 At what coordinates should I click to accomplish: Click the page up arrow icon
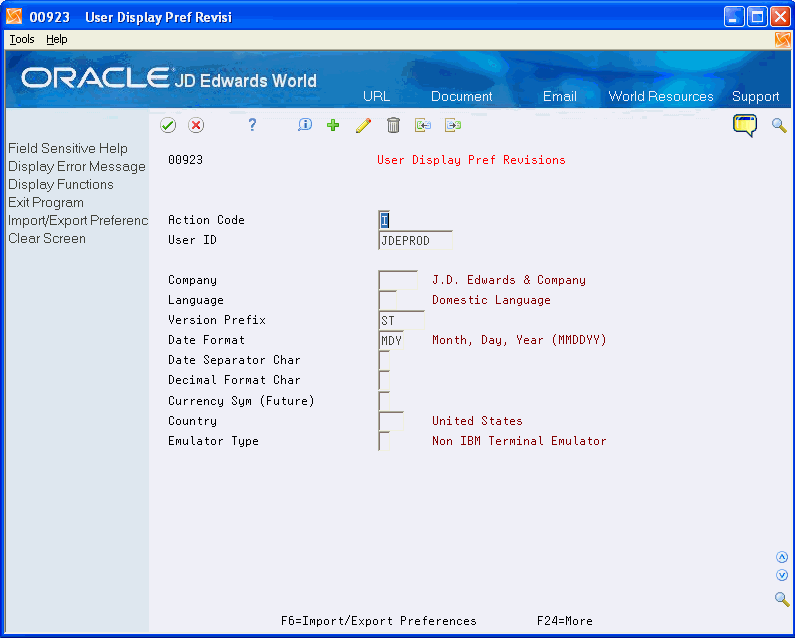pyautogui.click(x=782, y=557)
